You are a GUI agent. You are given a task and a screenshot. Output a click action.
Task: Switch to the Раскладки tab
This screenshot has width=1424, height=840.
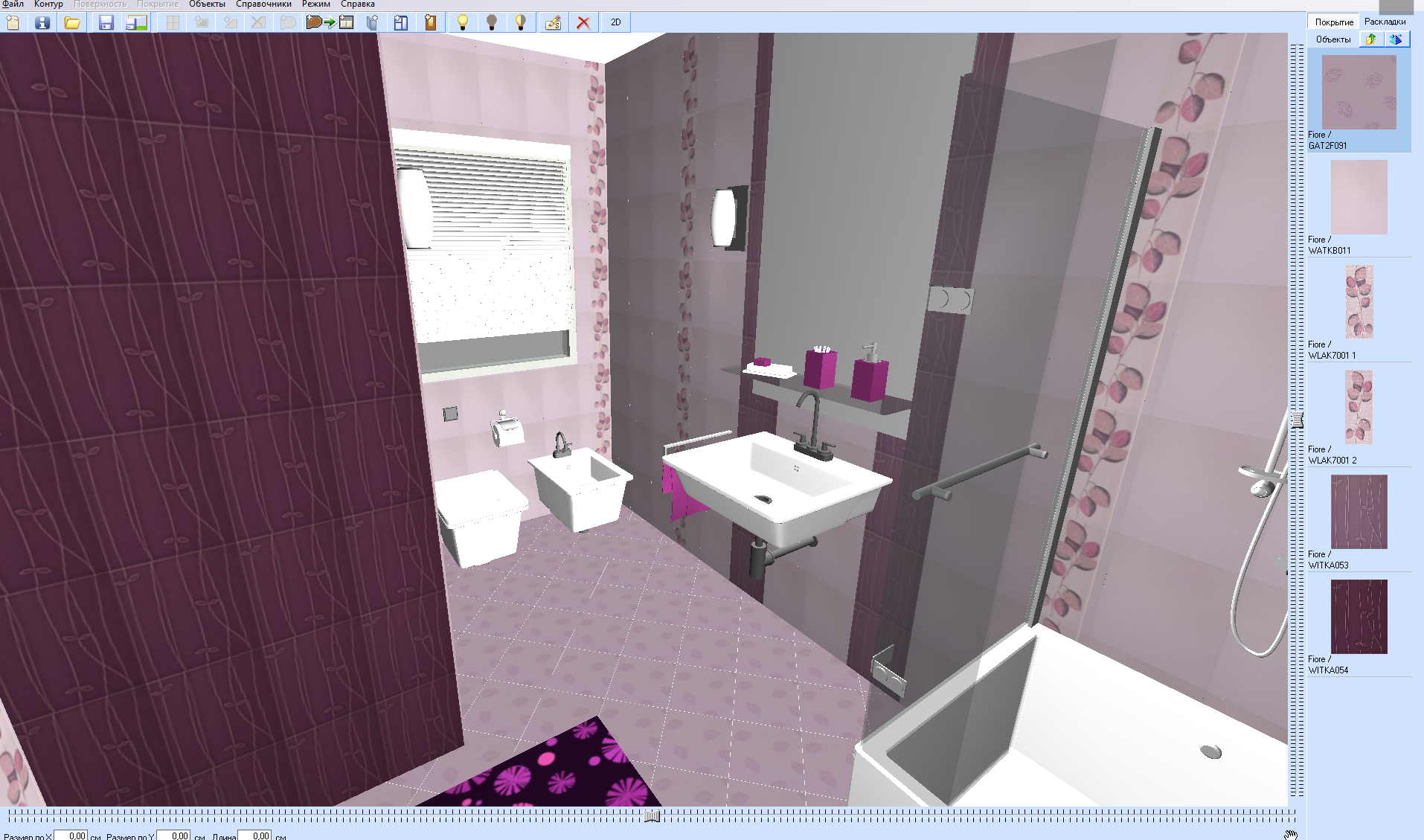click(x=1385, y=22)
